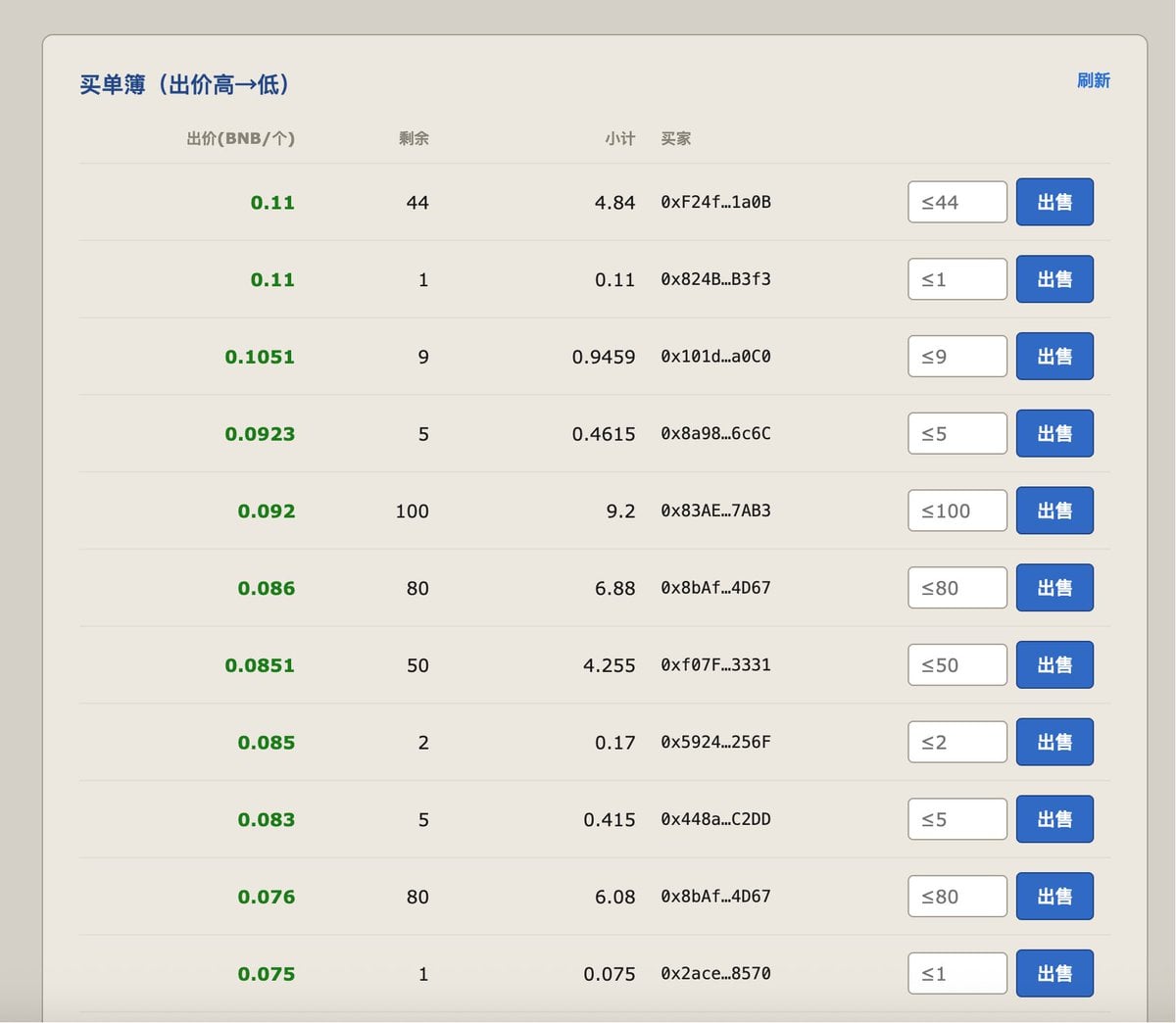Screen dimensions: 1176x1023
Task: Focus quantity input for buyer 0x824B…B3f3
Action: 957,279
